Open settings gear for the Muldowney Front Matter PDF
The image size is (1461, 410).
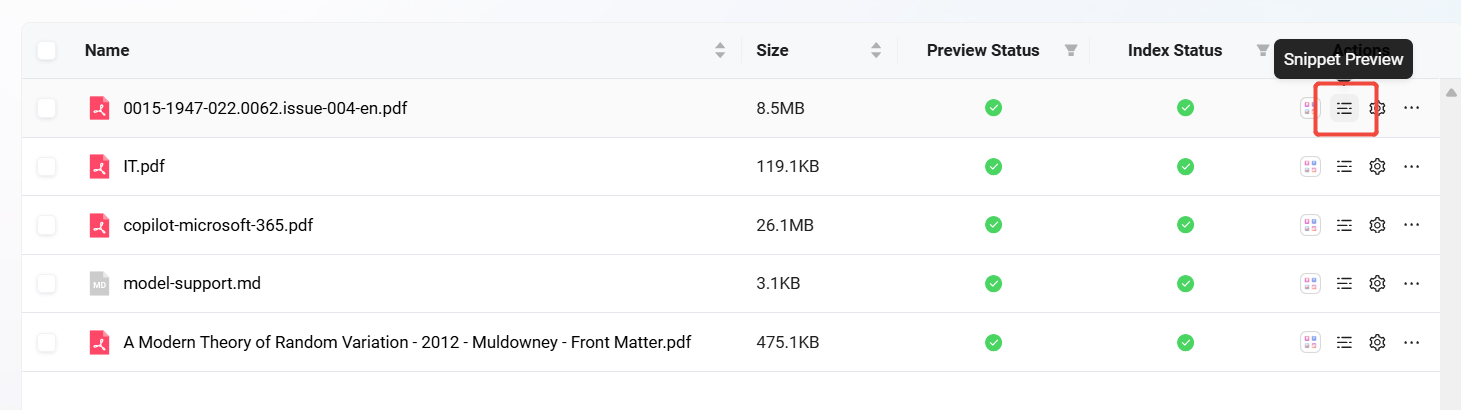[x=1377, y=343]
